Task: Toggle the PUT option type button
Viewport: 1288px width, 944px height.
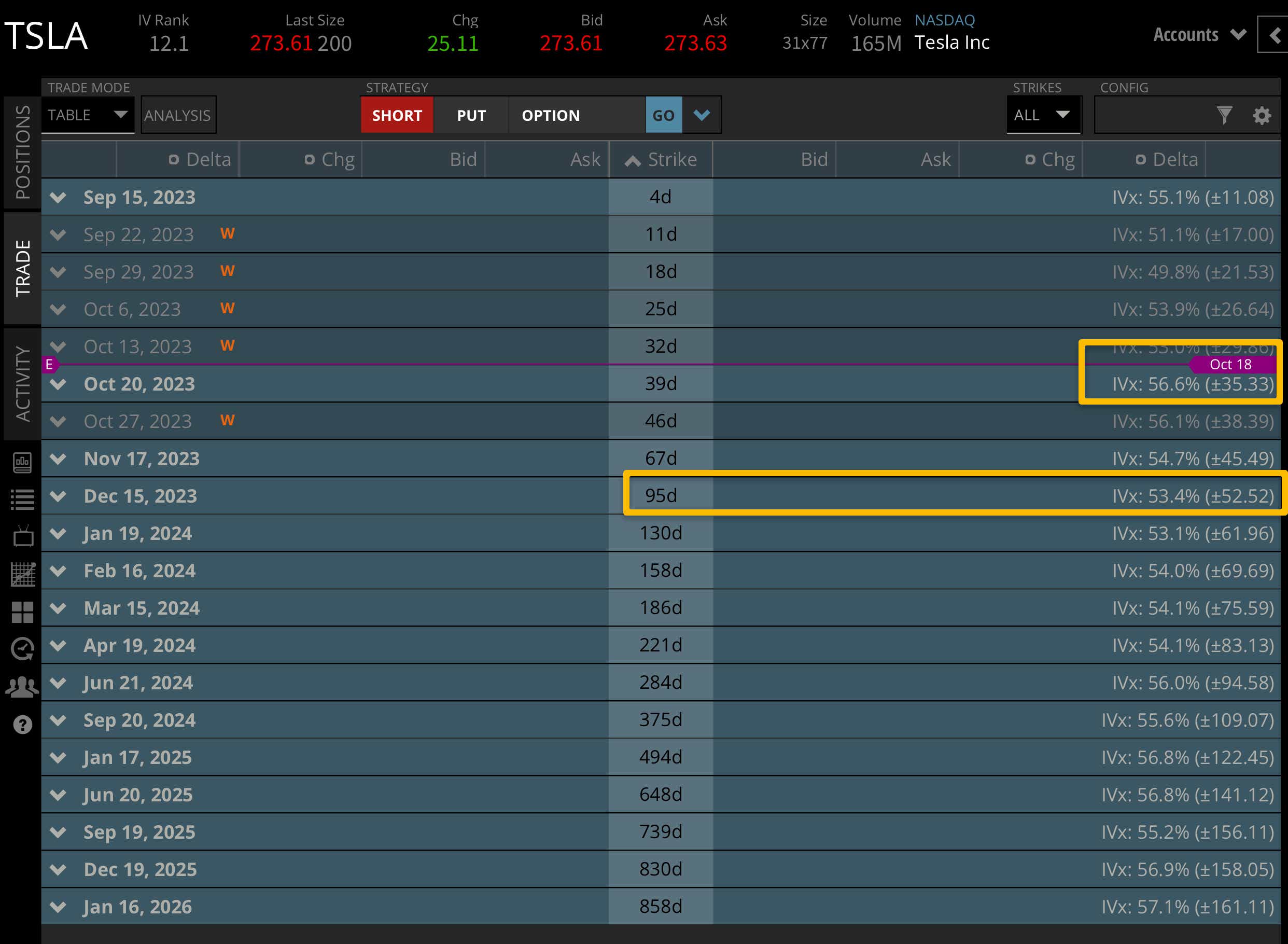Action: [471, 116]
